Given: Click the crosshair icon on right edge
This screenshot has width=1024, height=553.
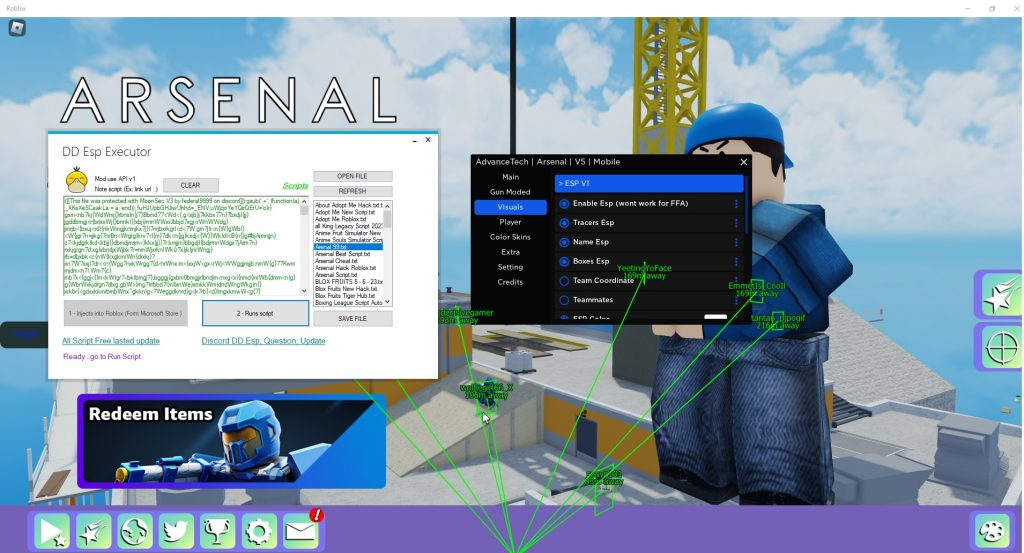Looking at the screenshot, I should [x=1000, y=347].
